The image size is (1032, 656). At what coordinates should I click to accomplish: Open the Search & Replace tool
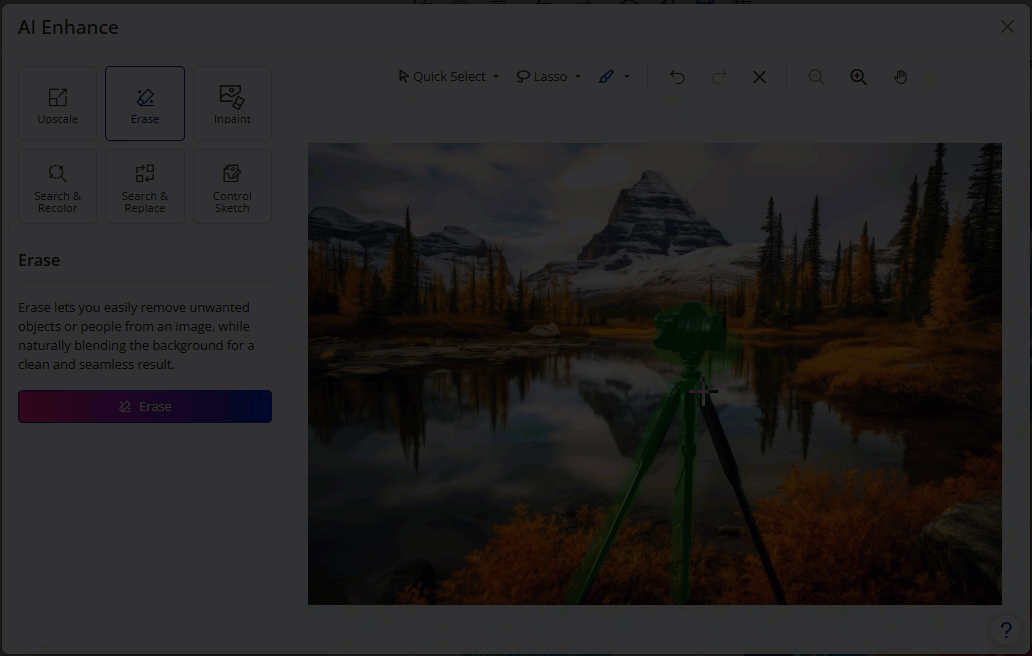tap(145, 186)
